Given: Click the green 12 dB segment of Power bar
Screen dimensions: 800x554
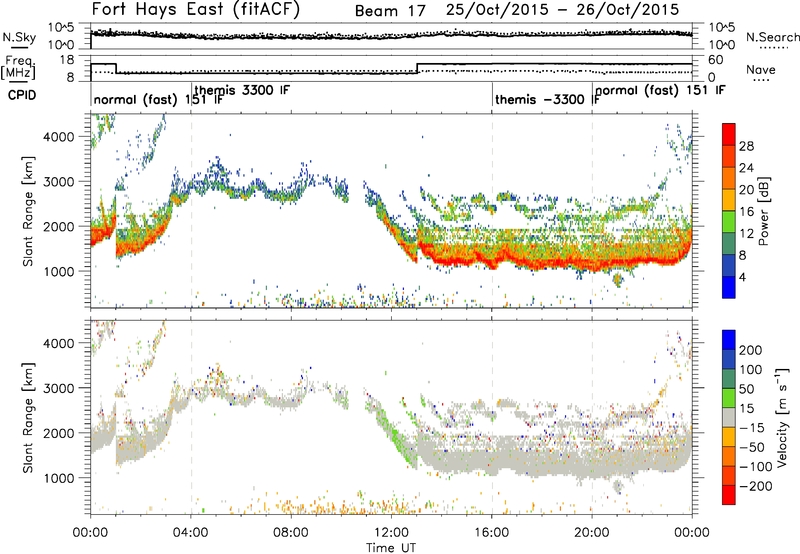Looking at the screenshot, I should [x=729, y=222].
